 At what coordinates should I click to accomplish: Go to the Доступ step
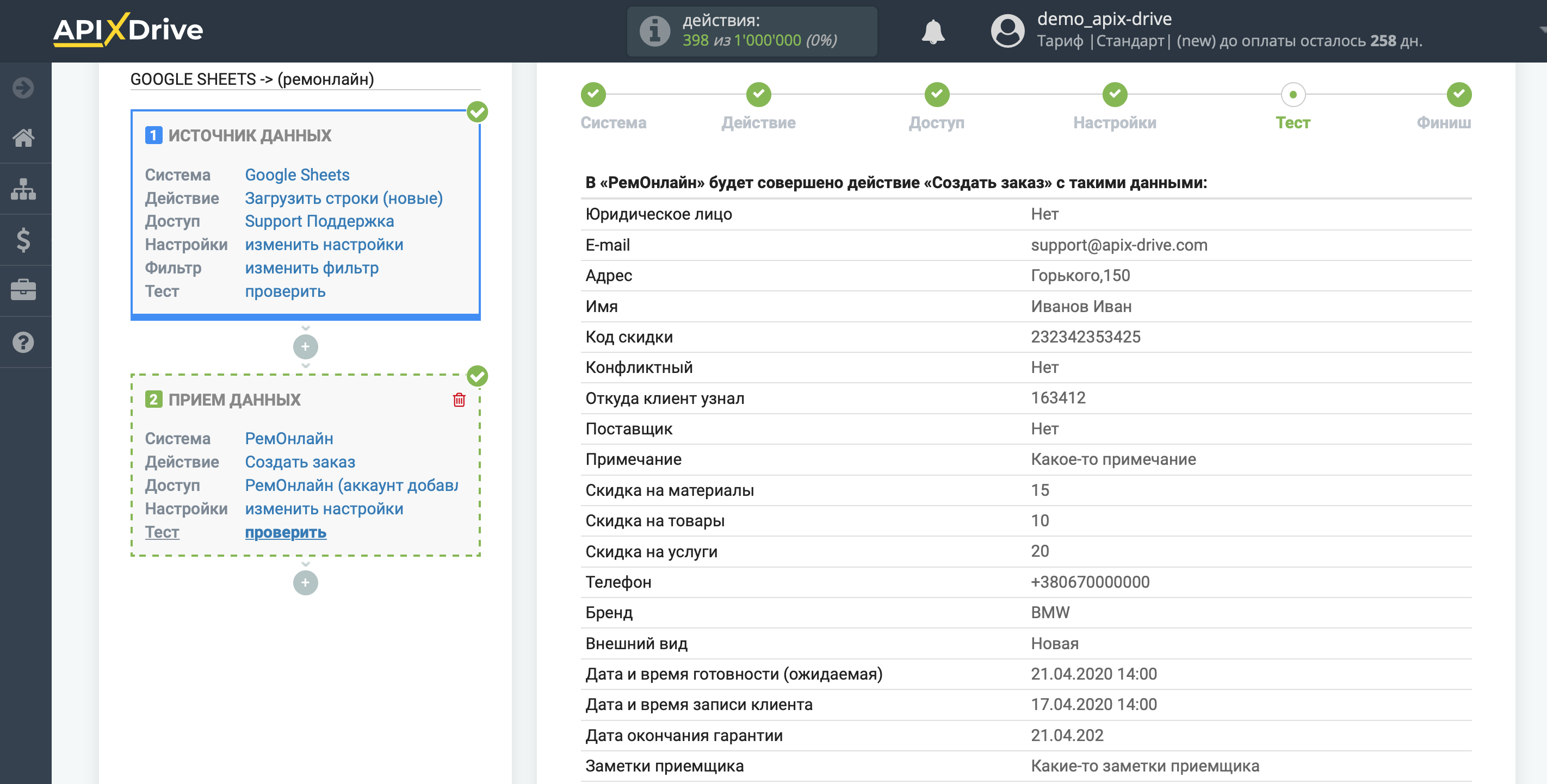pos(936,94)
